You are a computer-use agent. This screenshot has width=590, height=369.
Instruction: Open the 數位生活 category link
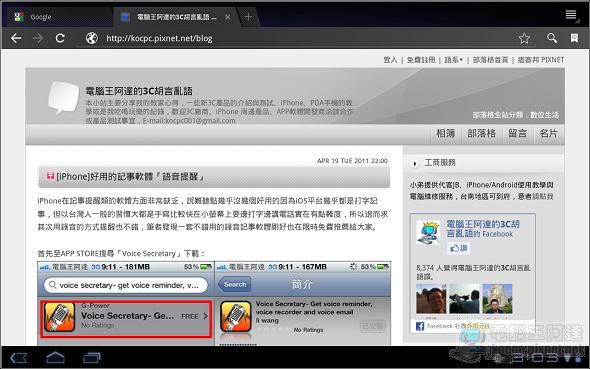tap(544, 115)
